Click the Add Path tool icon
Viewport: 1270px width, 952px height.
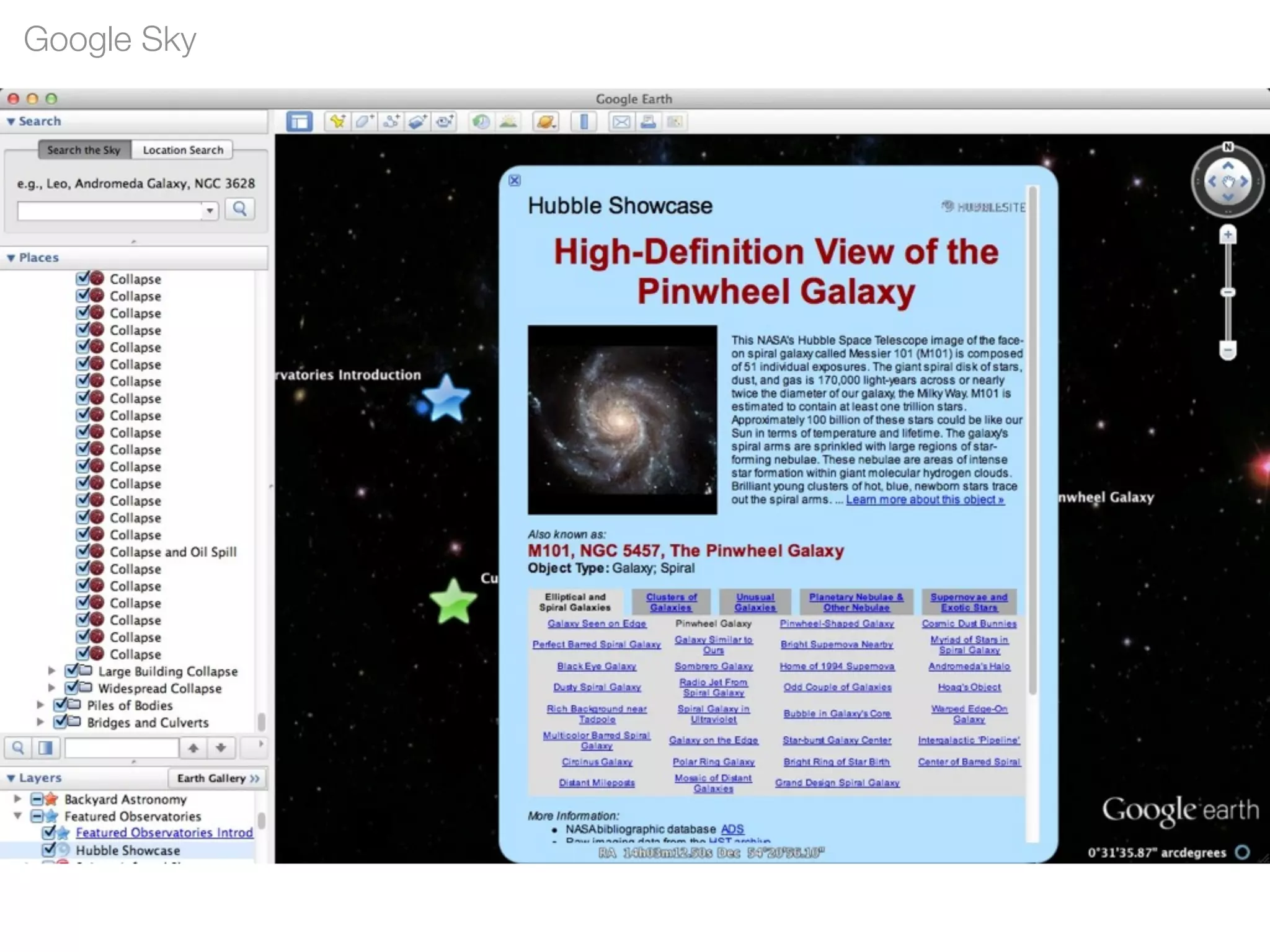[391, 122]
